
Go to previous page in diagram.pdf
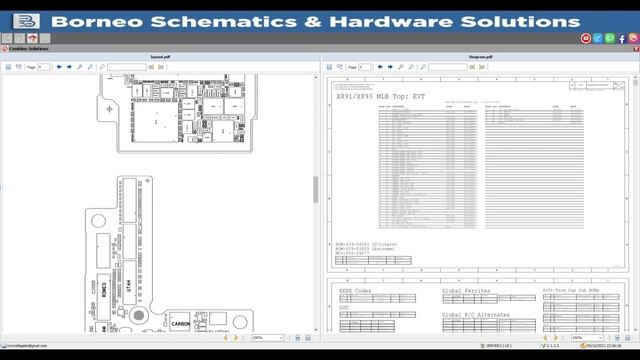pos(380,67)
